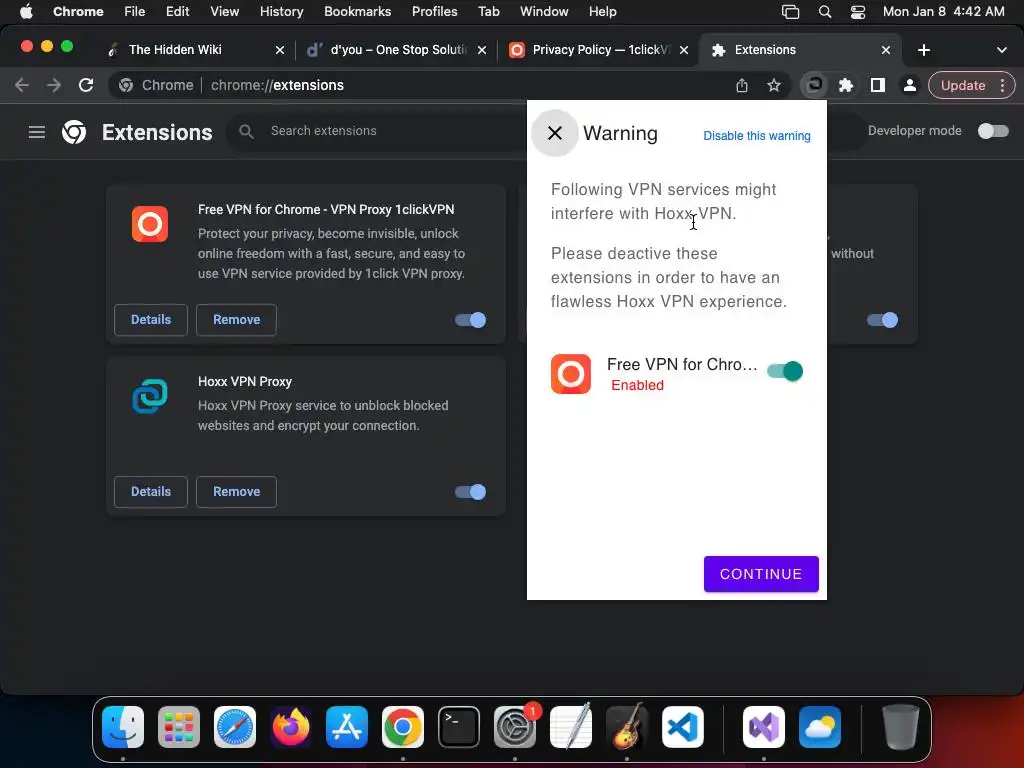Remove the Free VPN for Chrome extension
The width and height of the screenshot is (1024, 768).
coord(236,320)
